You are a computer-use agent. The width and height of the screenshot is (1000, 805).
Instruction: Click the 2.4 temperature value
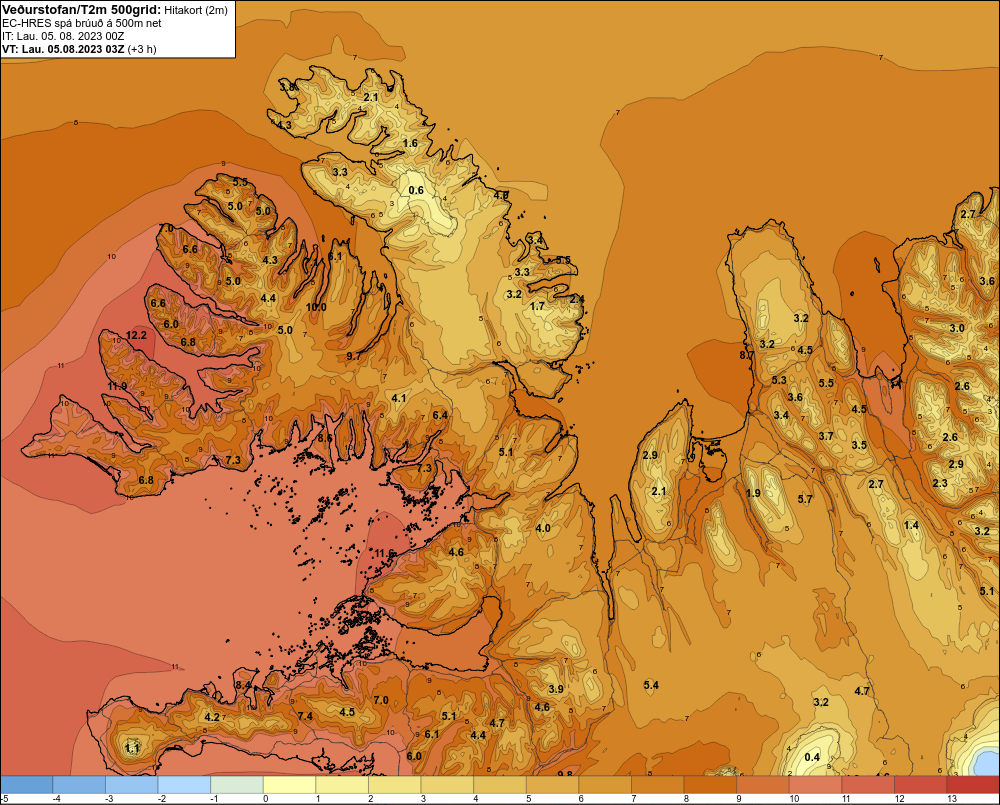[x=577, y=299]
